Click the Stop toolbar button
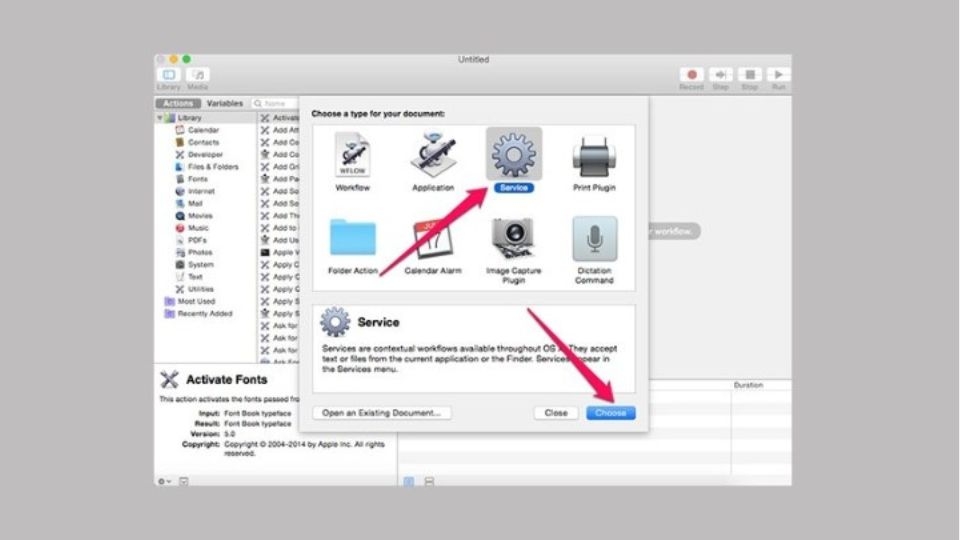Image resolution: width=960 pixels, height=540 pixels. tap(749, 75)
